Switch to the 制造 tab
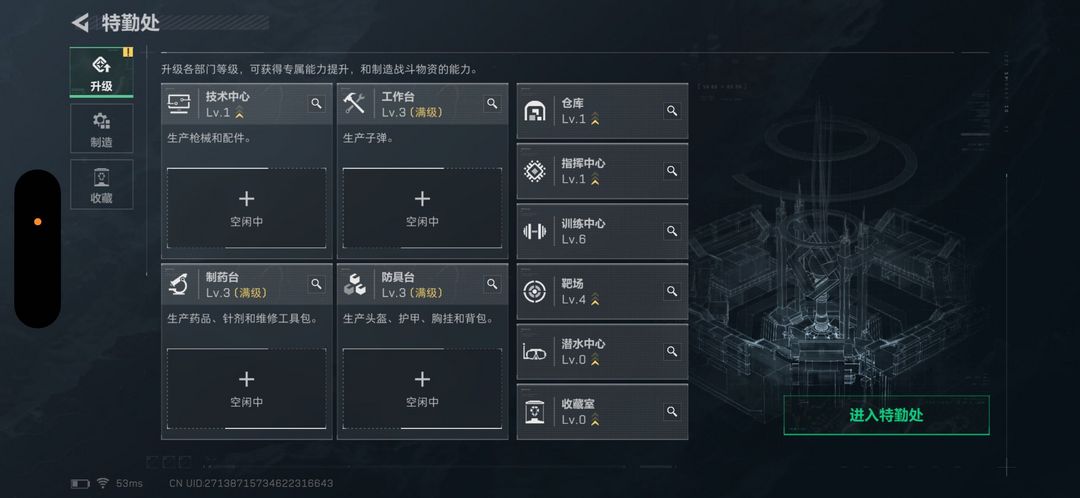1080x498 pixels. pyautogui.click(x=101, y=129)
